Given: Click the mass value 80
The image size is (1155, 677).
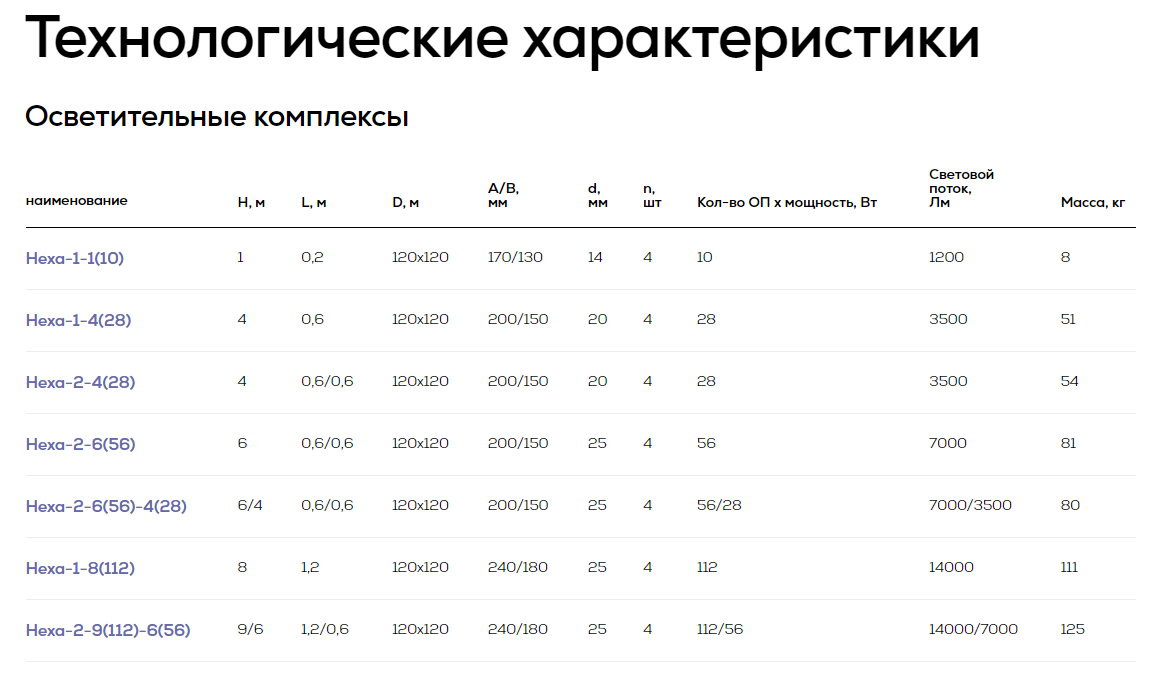Looking at the screenshot, I should click(1070, 505).
